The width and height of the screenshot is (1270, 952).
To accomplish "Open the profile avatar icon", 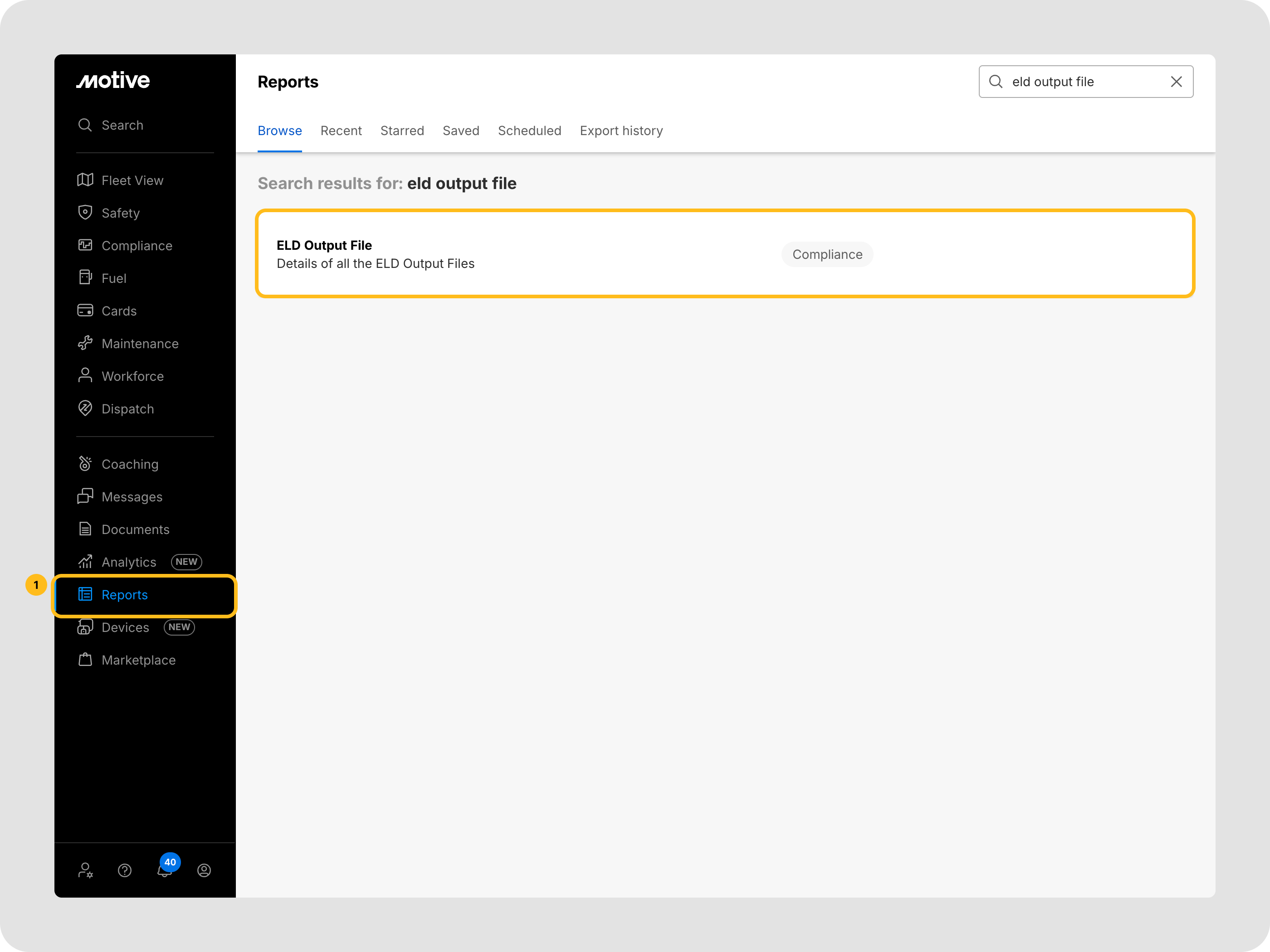I will (x=204, y=870).
